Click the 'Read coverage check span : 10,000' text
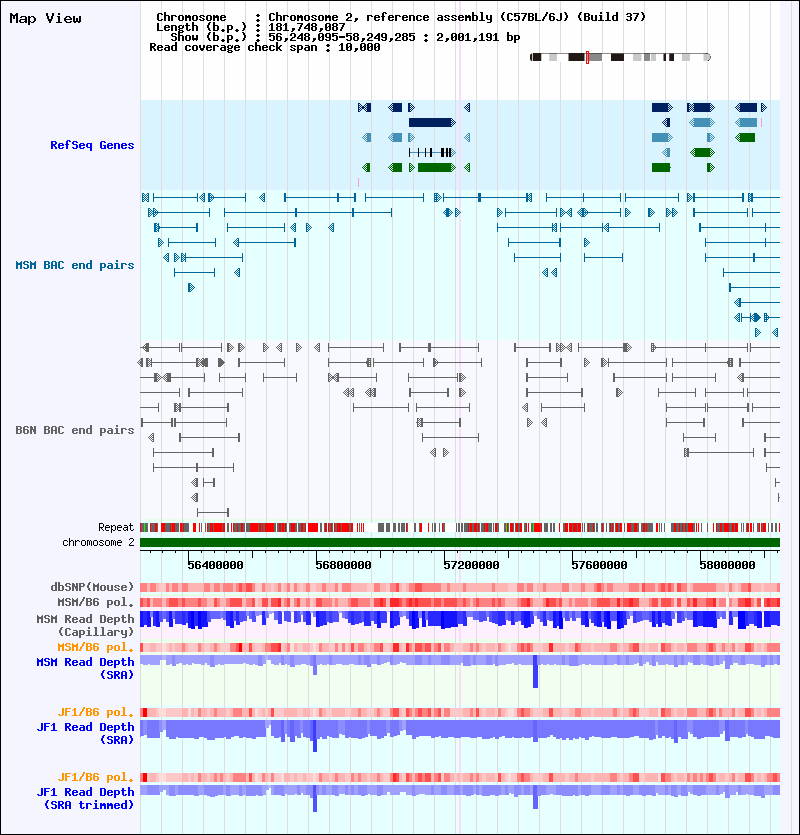Viewport: 800px width, 835px height. coord(265,47)
